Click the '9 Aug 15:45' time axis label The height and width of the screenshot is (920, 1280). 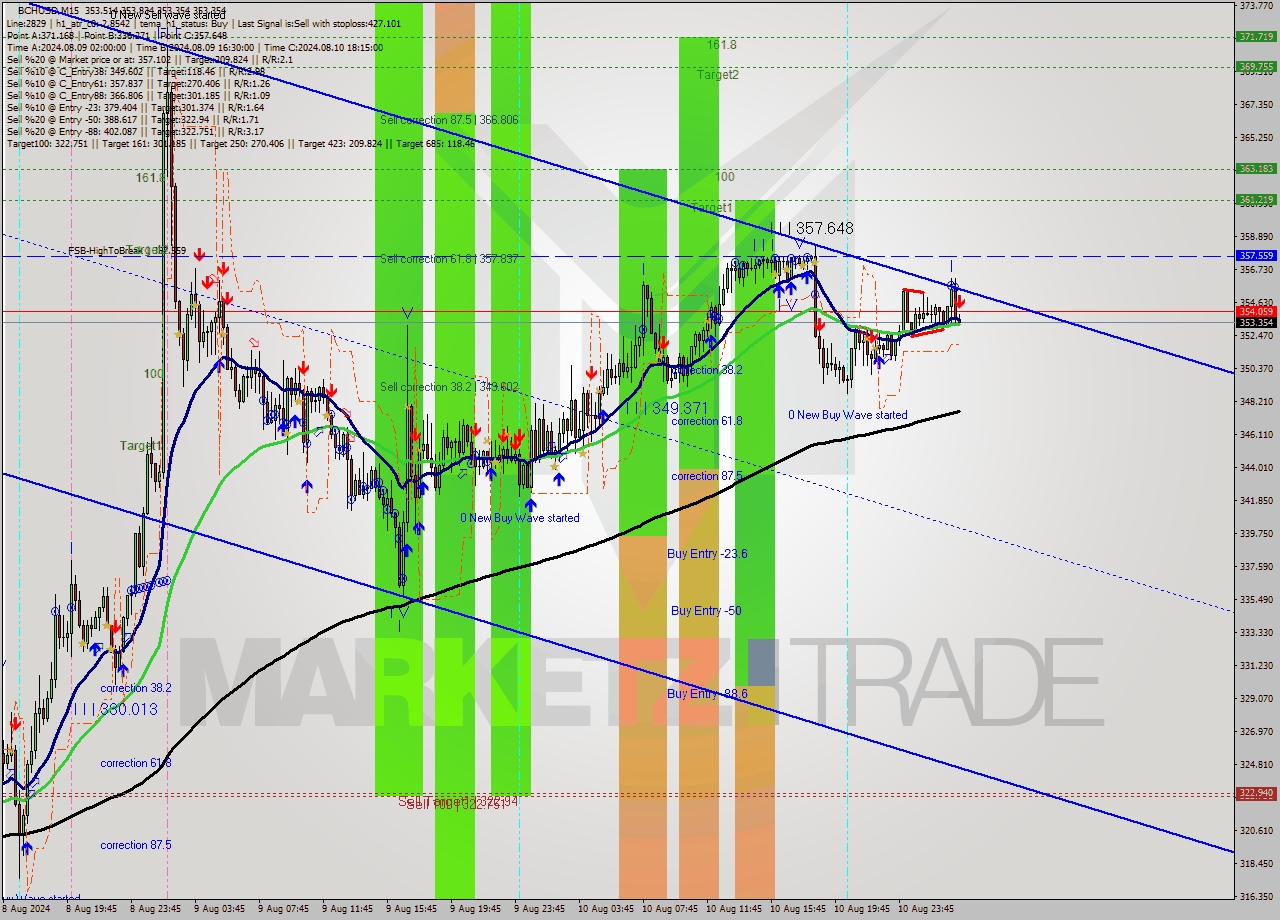pyautogui.click(x=412, y=909)
